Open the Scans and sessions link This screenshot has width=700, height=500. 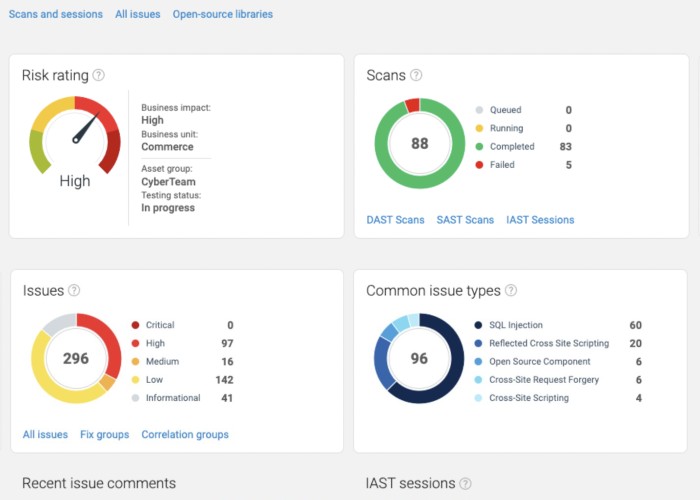click(56, 14)
